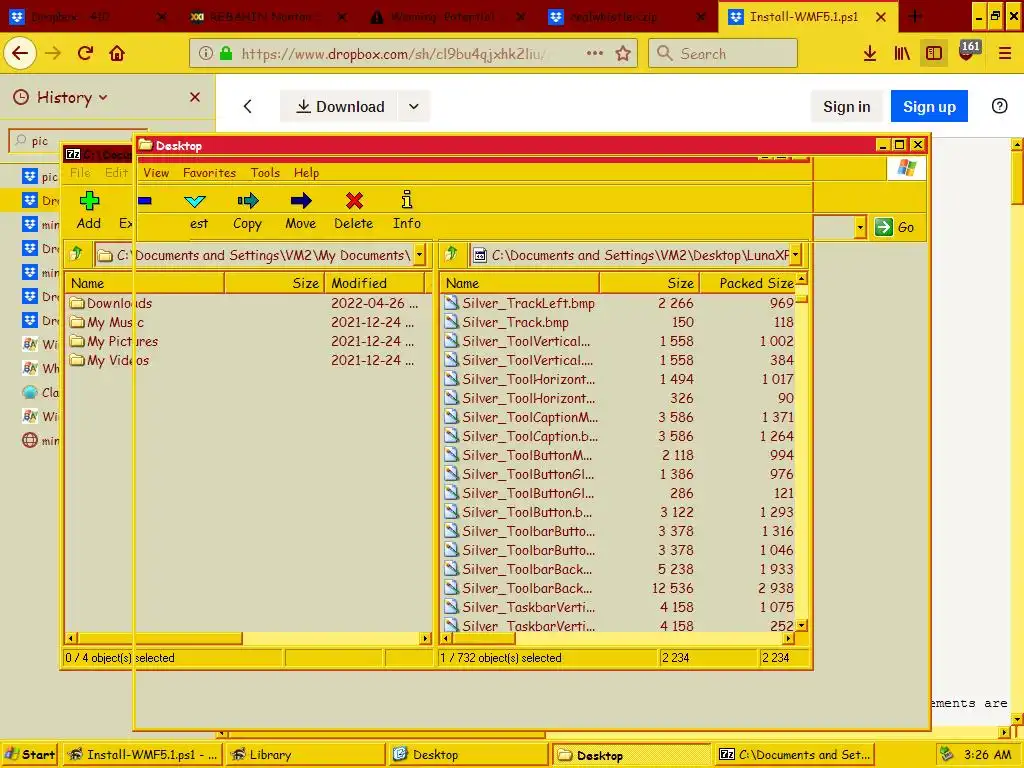The image size is (1024, 768).
Task: Close the Install-WMF5.1.ps1 tab
Action: 881,17
